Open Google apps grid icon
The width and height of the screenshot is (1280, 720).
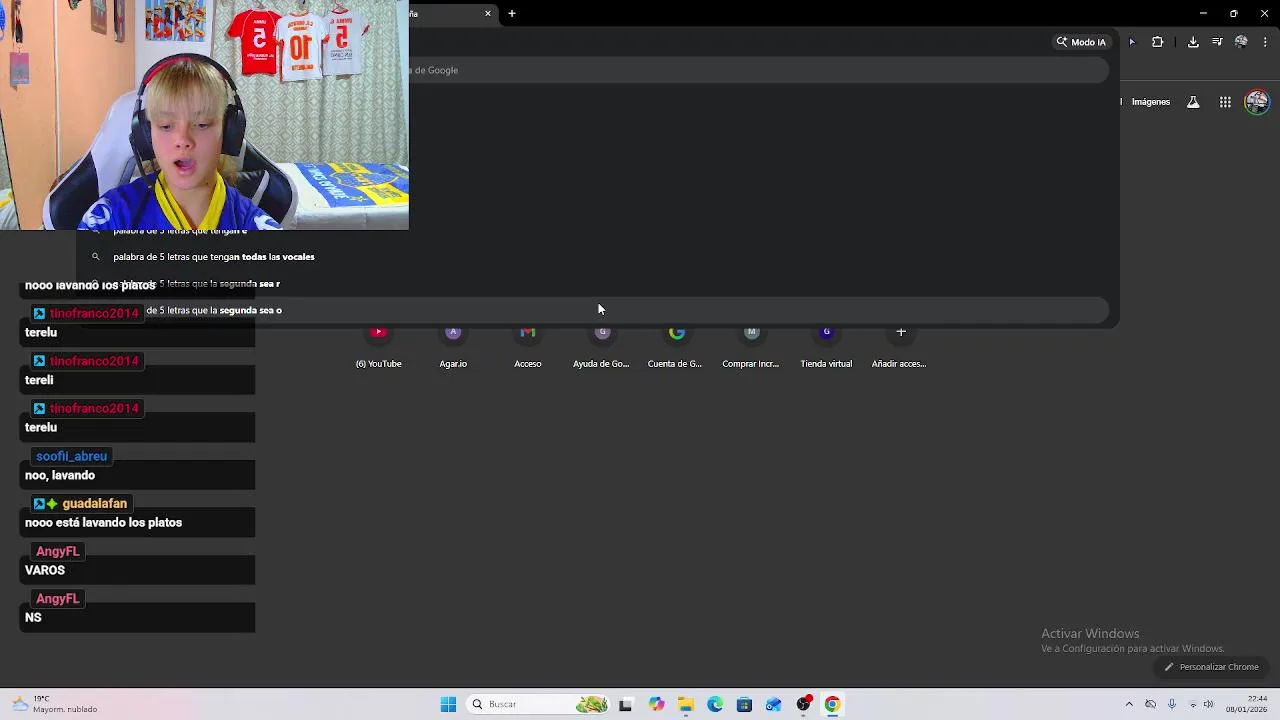coord(1225,102)
